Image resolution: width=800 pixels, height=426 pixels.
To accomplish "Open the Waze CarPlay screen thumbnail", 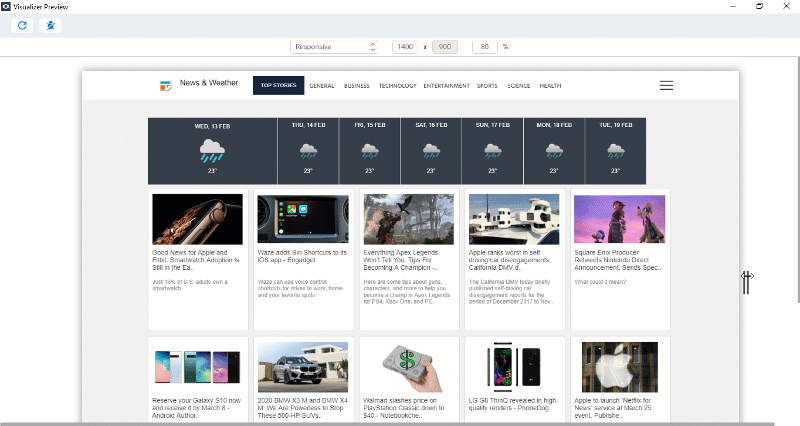I will 303,219.
